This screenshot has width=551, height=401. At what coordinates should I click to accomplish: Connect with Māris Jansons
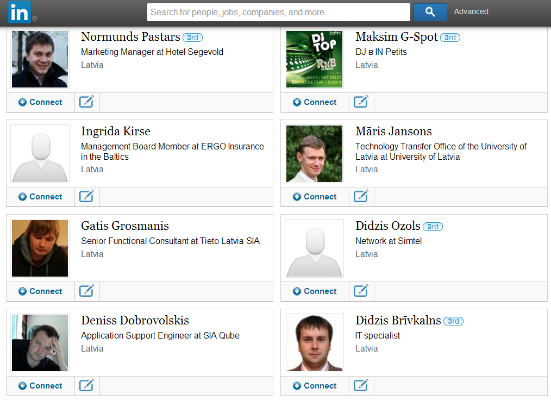pos(315,197)
